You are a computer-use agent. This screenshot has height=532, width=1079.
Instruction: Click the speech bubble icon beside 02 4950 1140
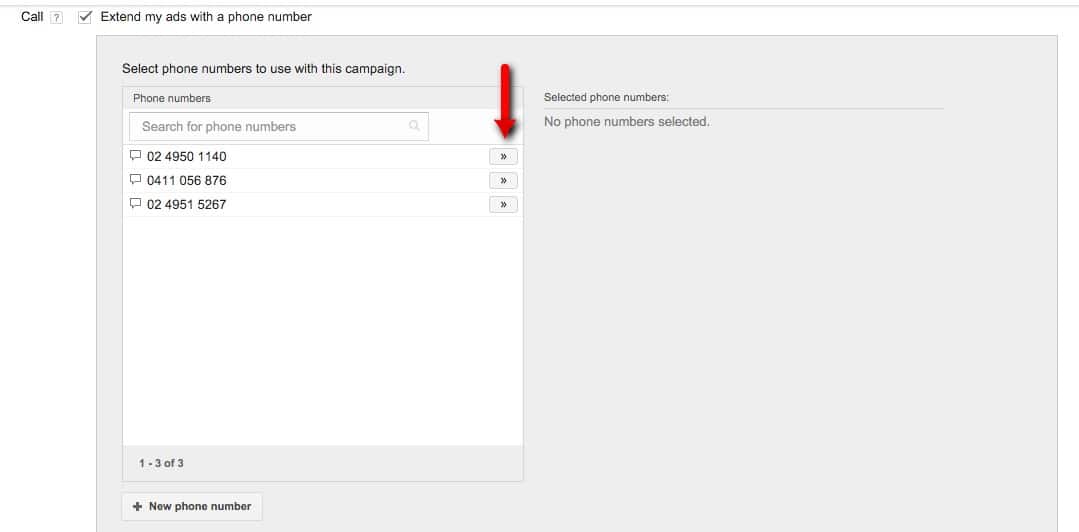point(136,156)
